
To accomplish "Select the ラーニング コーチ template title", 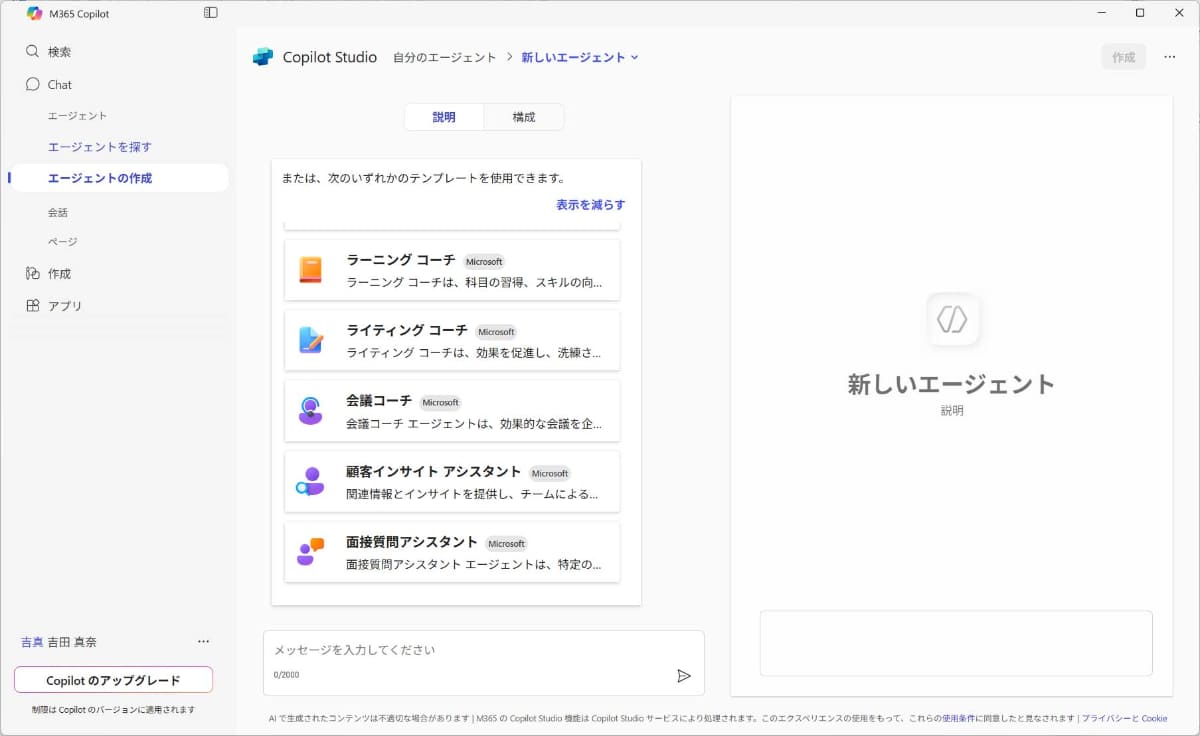I will [x=400, y=260].
